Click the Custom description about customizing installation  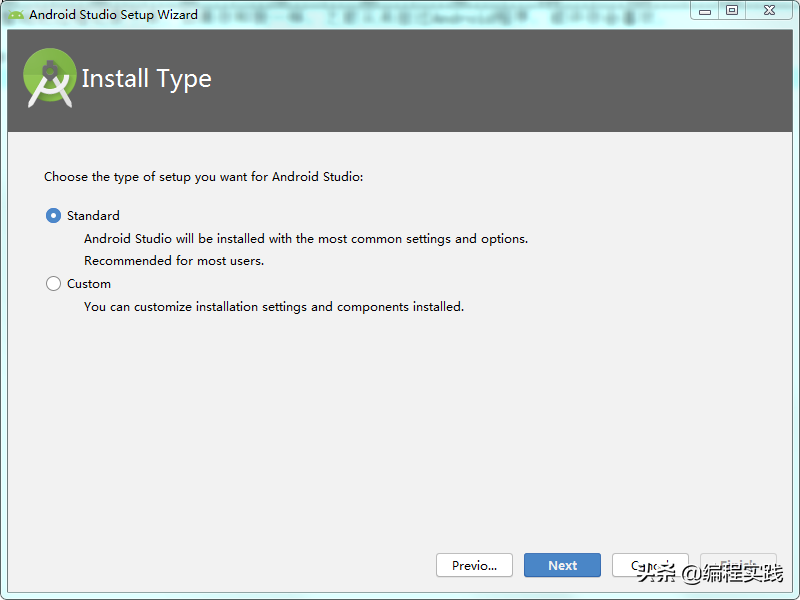(x=273, y=307)
